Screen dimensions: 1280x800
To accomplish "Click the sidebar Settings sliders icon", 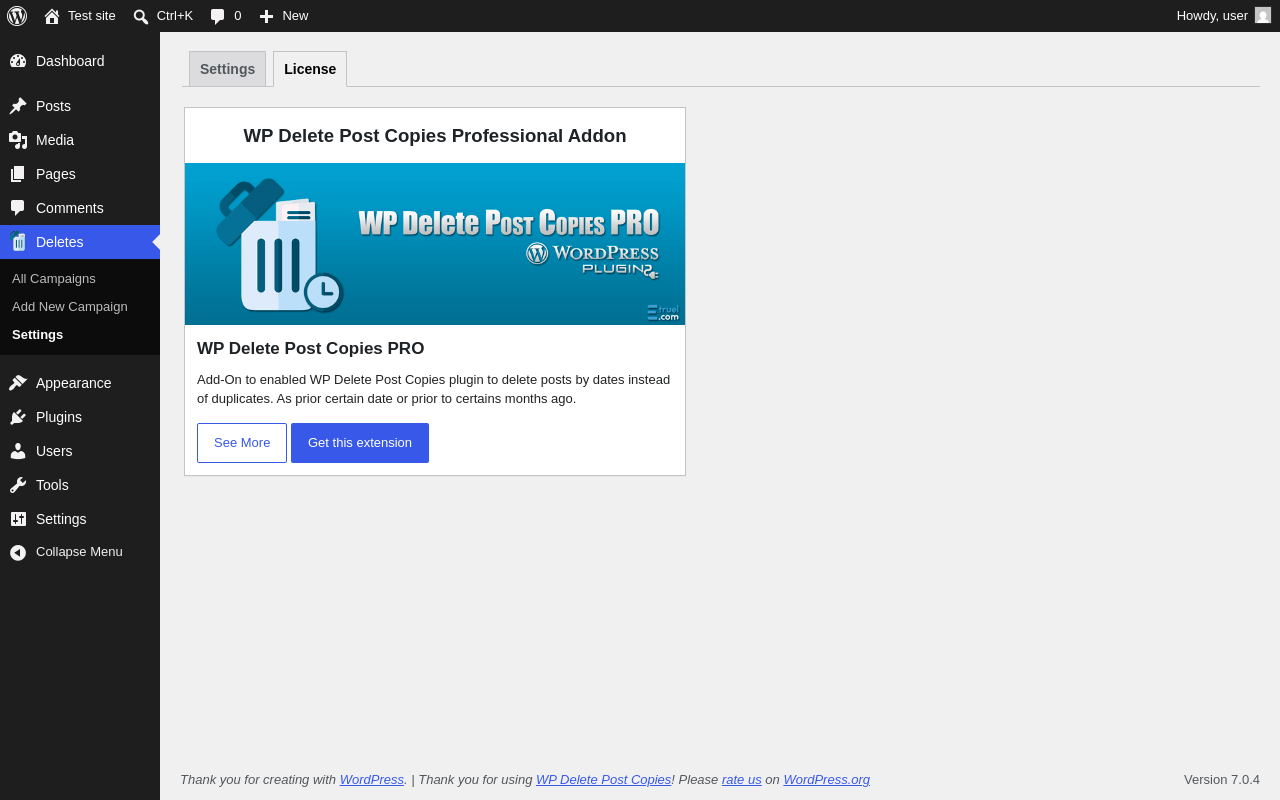I will [18, 519].
